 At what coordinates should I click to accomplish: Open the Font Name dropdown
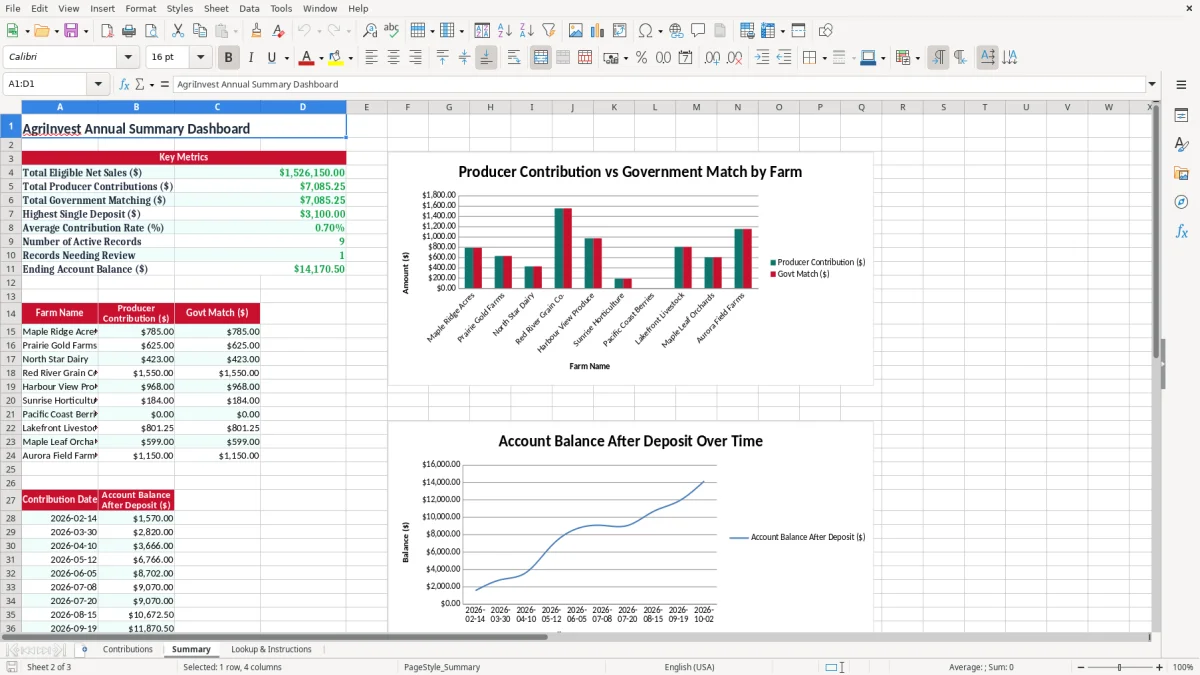127,58
